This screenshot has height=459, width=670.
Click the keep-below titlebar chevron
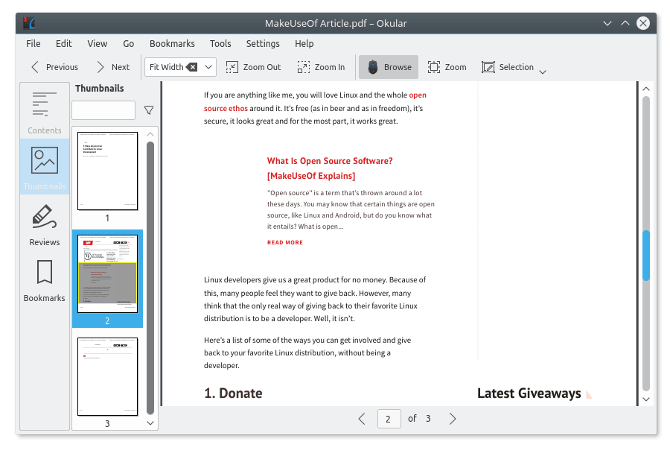pyautogui.click(x=607, y=23)
